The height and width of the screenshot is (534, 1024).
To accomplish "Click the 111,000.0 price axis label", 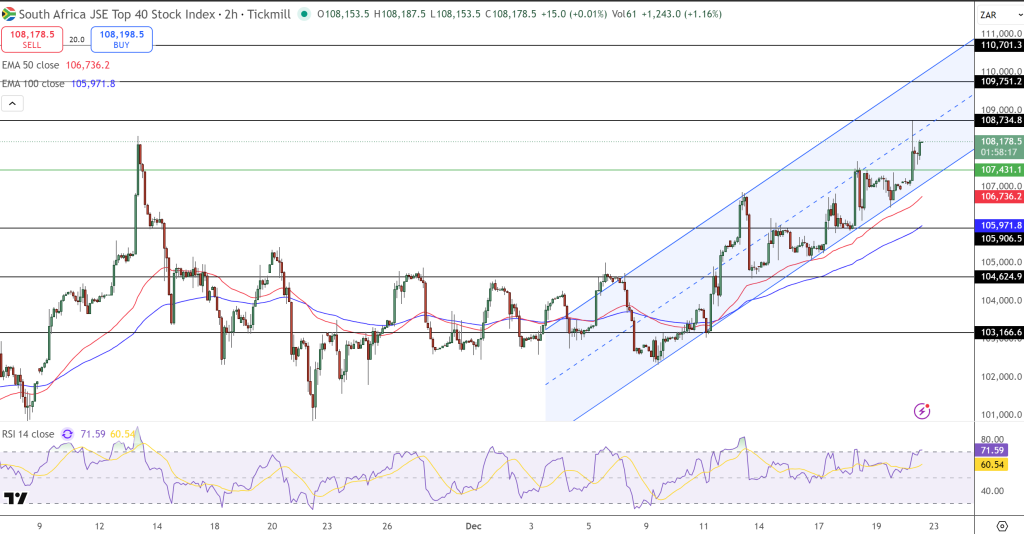I will click(1001, 33).
